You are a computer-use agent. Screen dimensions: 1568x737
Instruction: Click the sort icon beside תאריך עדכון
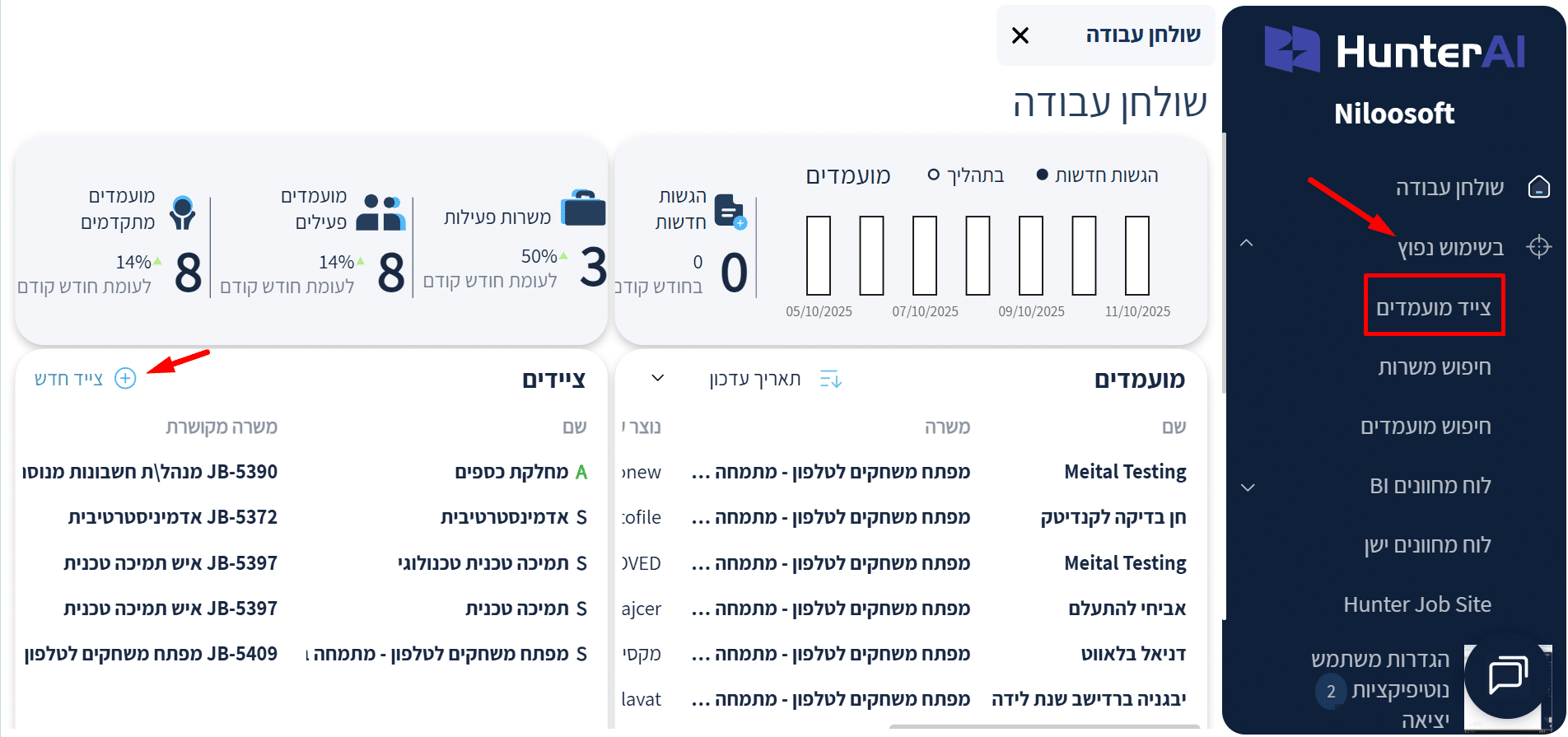click(x=830, y=379)
